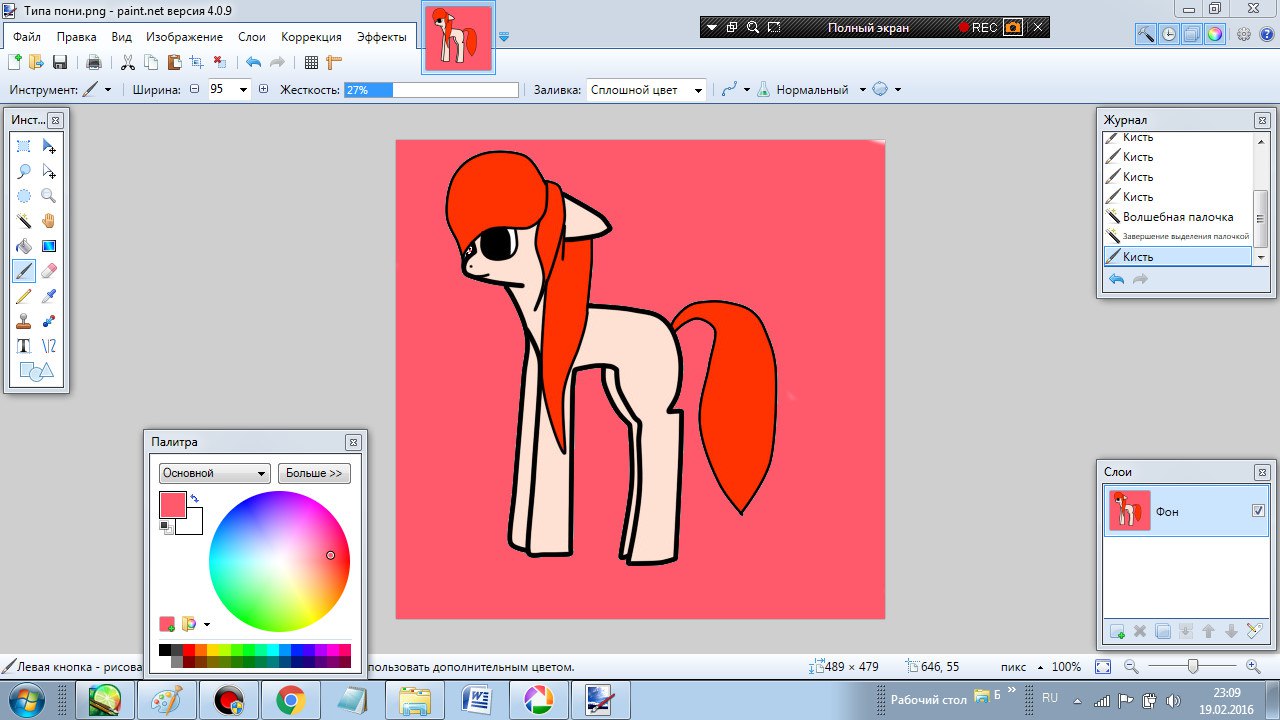Toggle the rulers display
The image size is (1280, 720).
334,62
